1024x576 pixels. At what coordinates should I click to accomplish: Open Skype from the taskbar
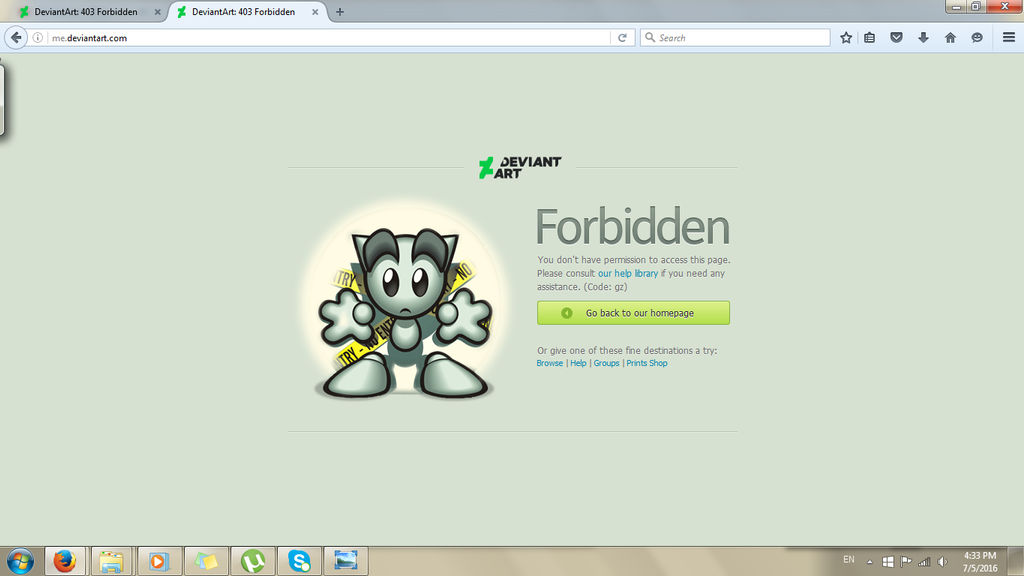(300, 560)
